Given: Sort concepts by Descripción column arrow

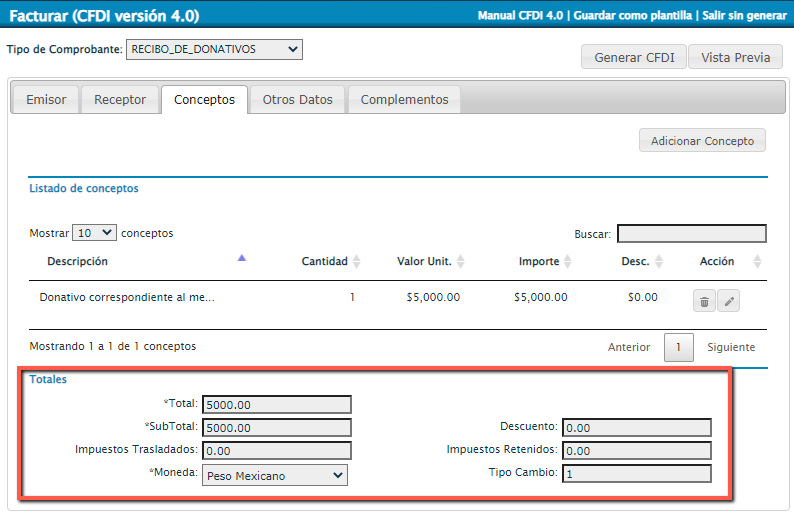Looking at the screenshot, I should (241, 259).
